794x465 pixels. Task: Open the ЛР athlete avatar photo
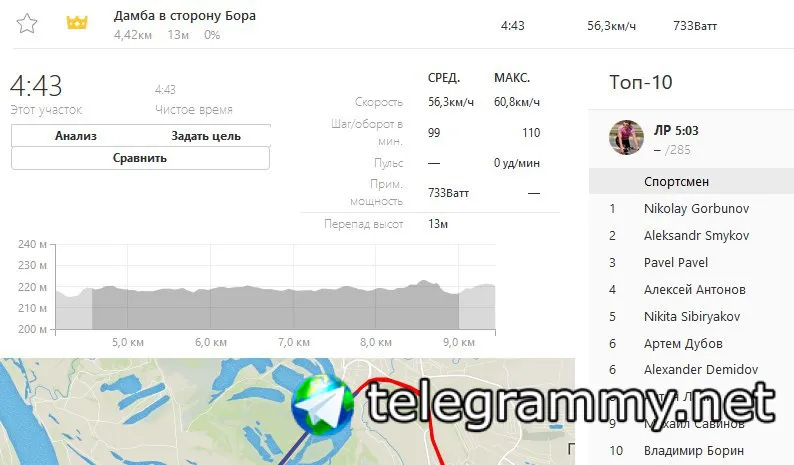tap(626, 137)
